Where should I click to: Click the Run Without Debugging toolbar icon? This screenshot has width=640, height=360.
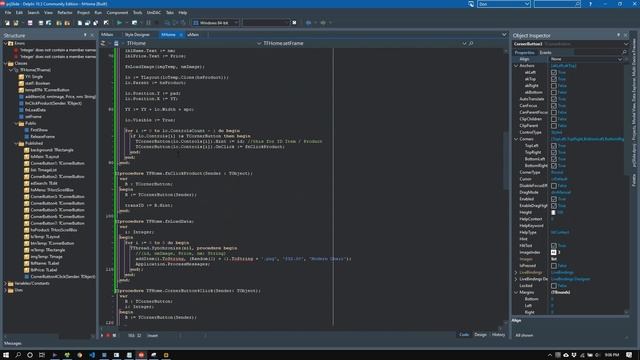pos(134,23)
